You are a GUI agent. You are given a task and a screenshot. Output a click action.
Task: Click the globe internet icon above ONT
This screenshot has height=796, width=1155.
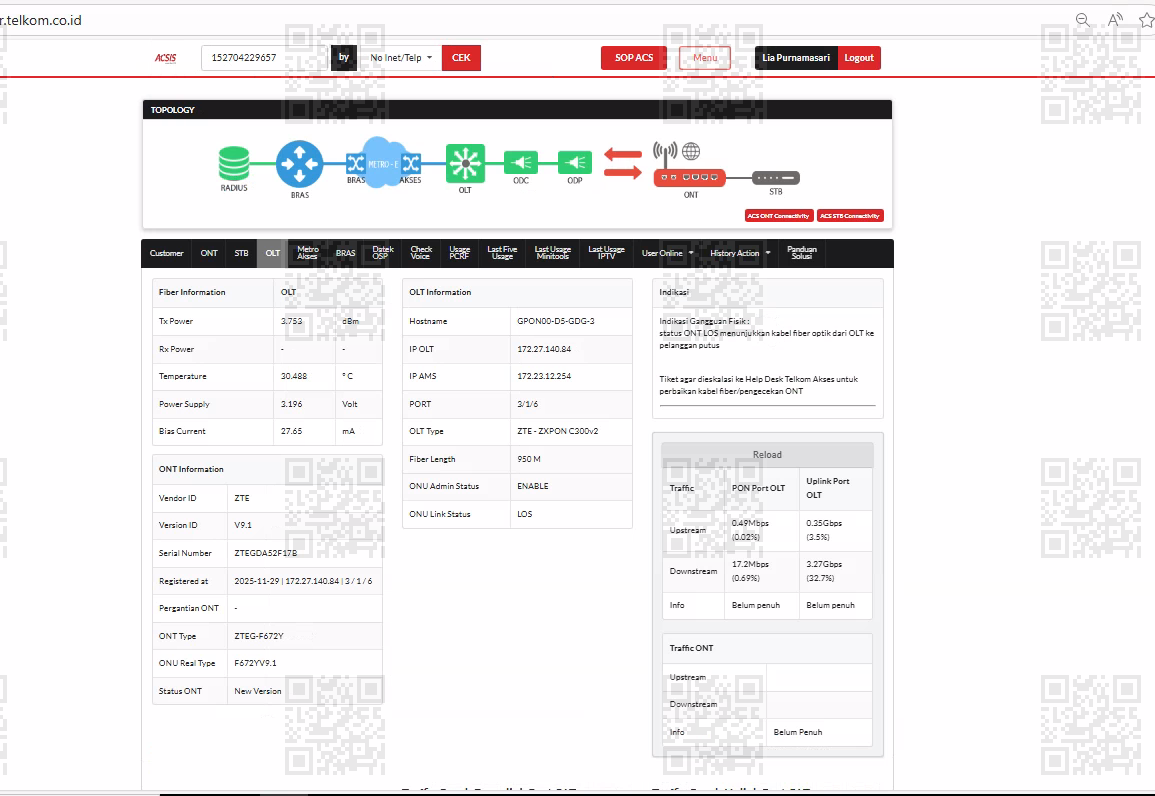691,152
